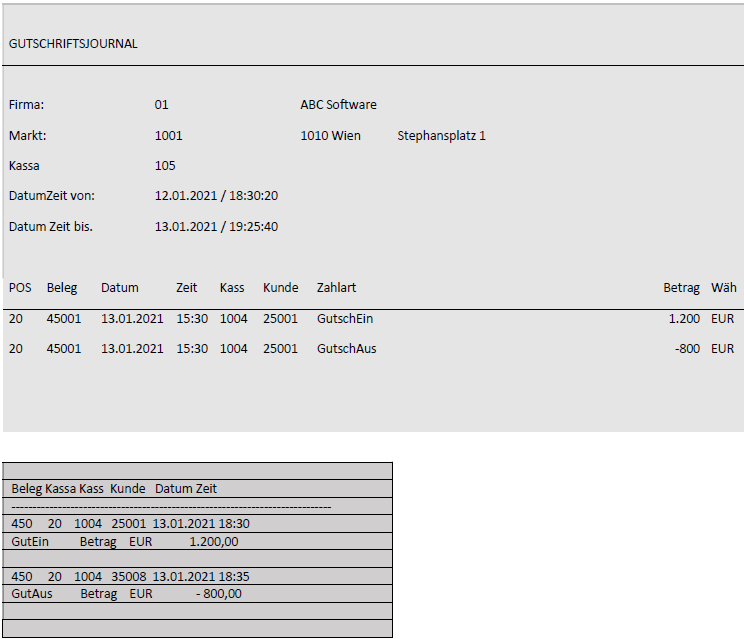Click the -800 amount in journal table
This screenshot has height=639, width=744.
pyautogui.click(x=686, y=349)
